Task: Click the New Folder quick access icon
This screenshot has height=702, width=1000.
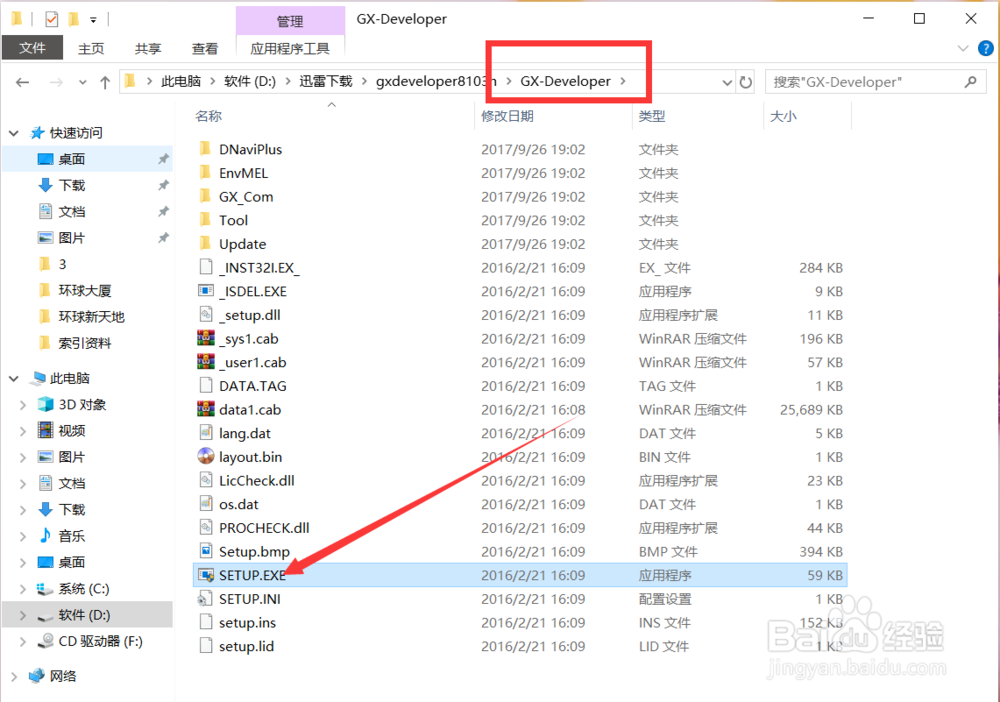Action: click(x=74, y=19)
